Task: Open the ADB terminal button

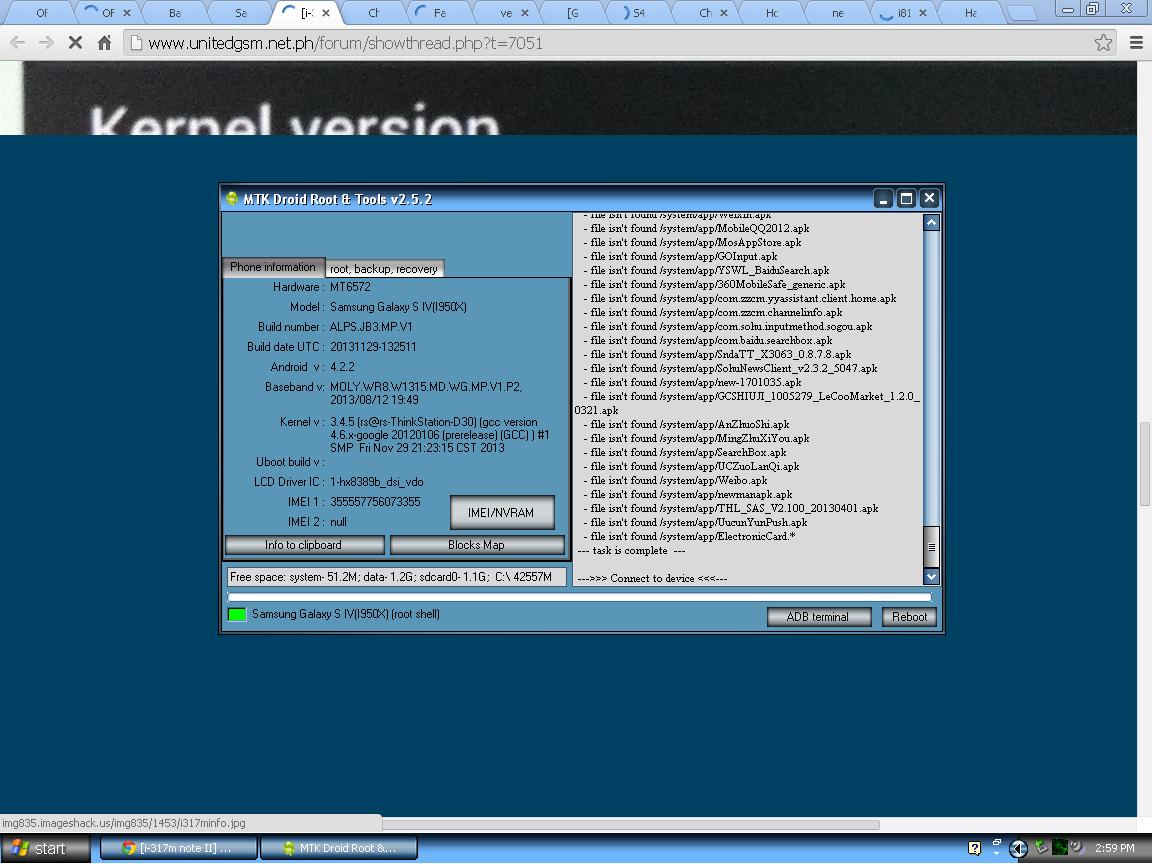Action: tap(818, 616)
